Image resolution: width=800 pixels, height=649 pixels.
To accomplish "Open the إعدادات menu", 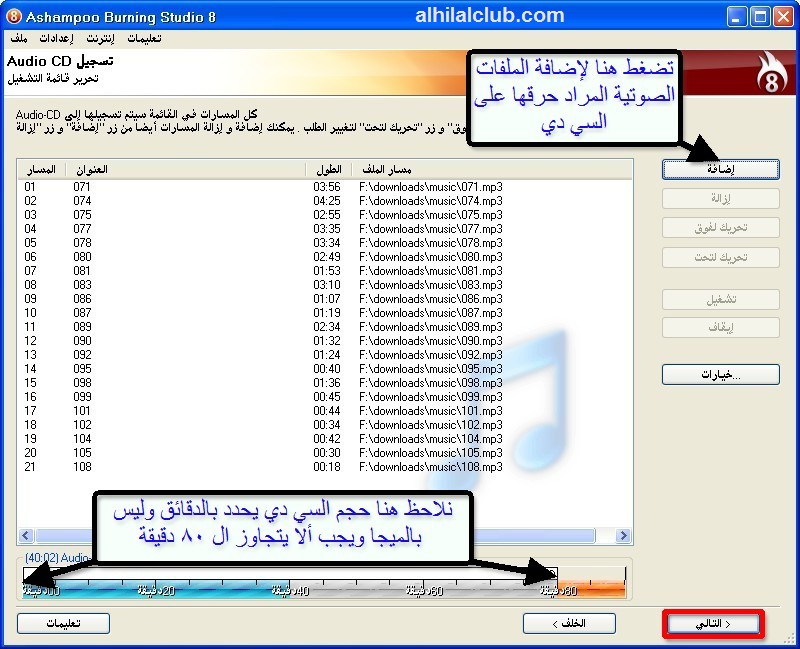I will coord(55,38).
